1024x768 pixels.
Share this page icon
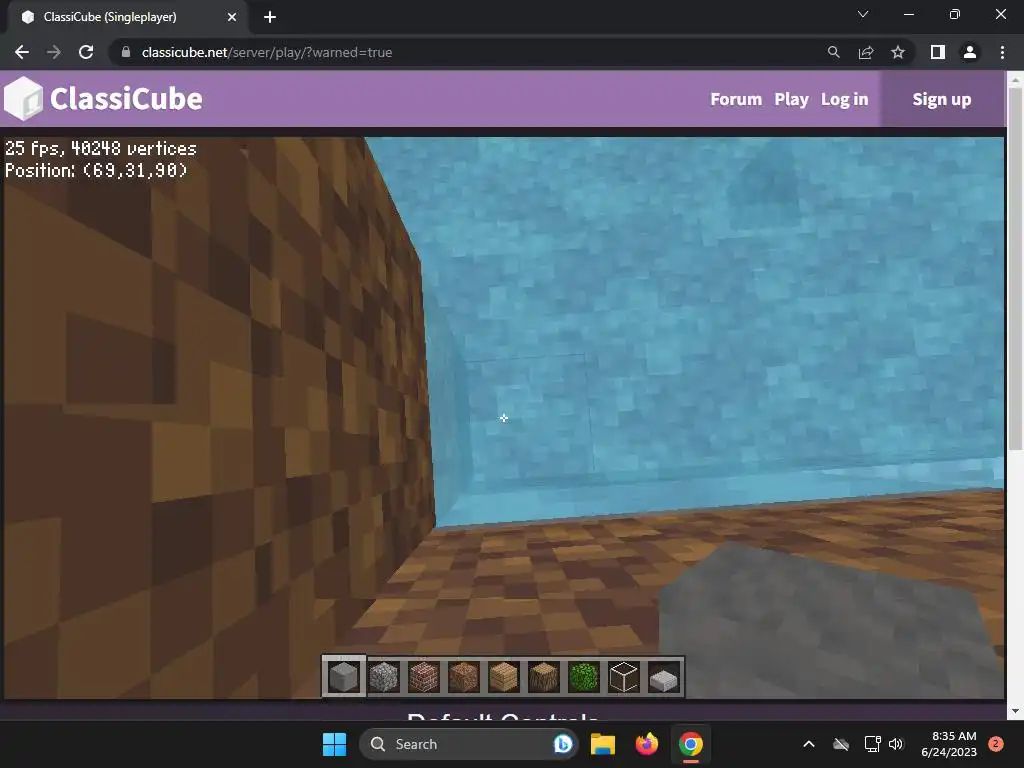(x=866, y=52)
